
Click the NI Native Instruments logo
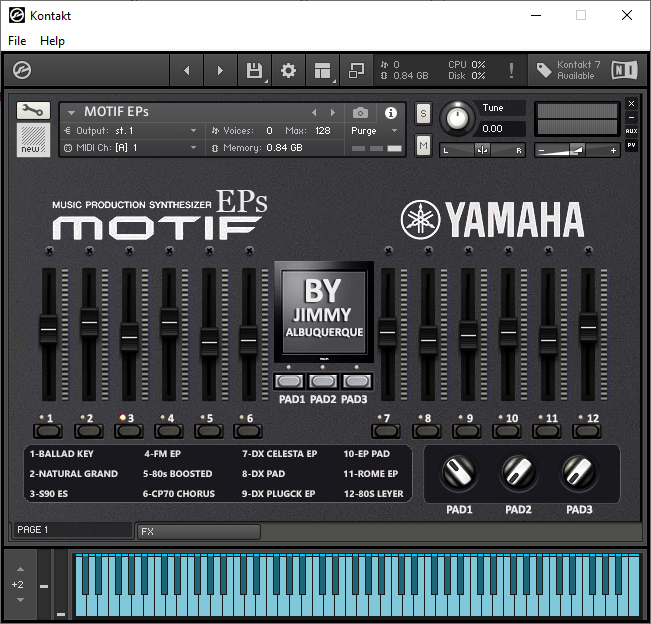click(x=624, y=70)
